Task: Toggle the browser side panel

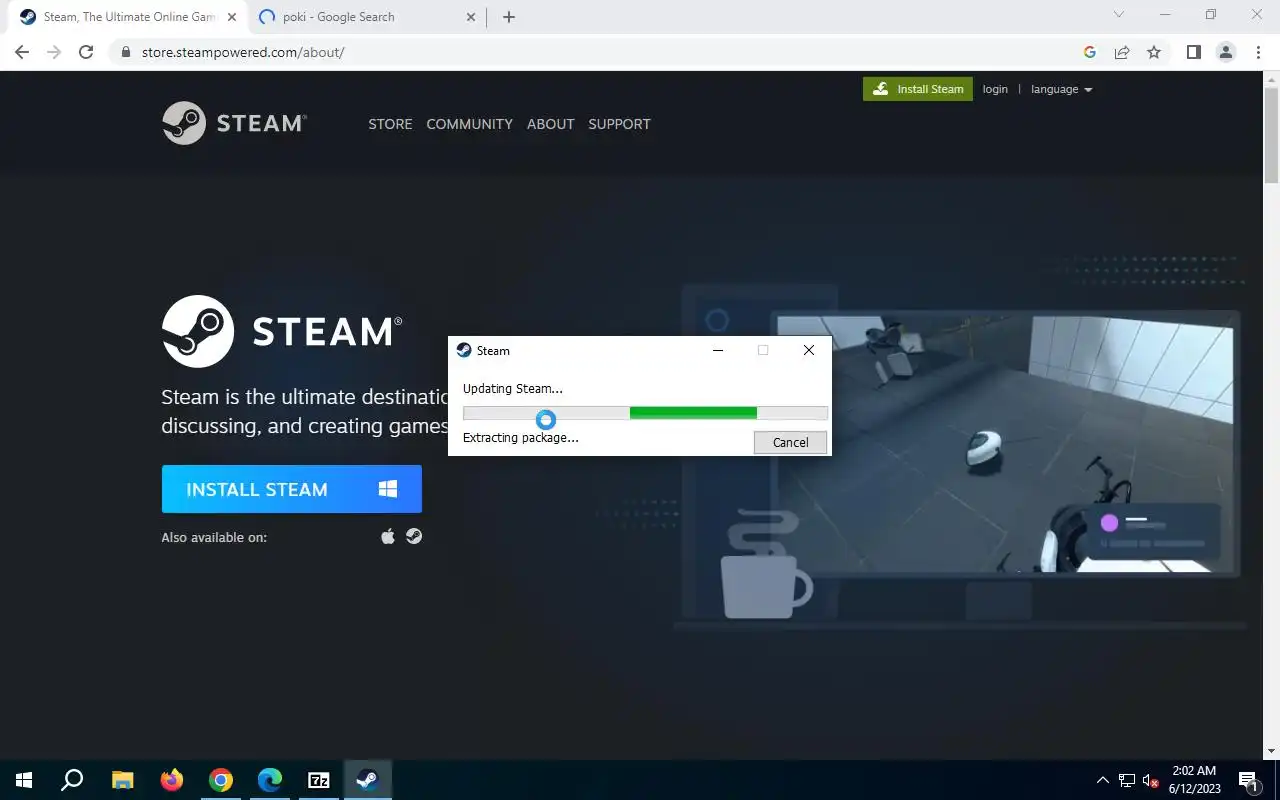Action: pos(1193,52)
